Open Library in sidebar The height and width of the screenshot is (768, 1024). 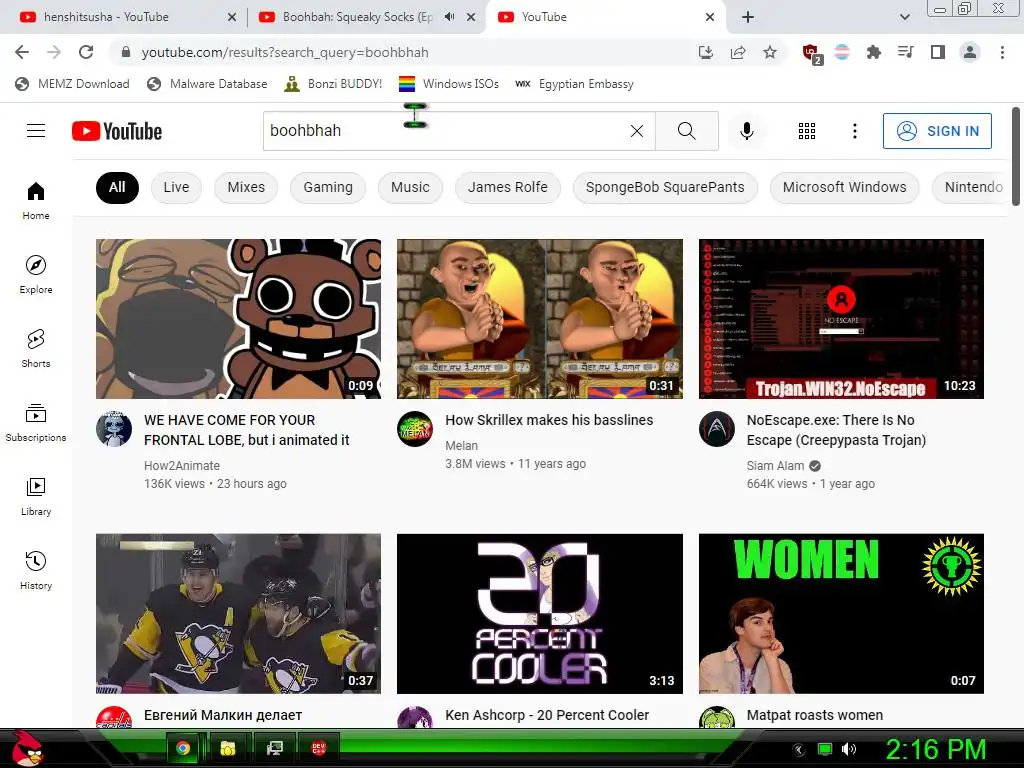[36, 496]
